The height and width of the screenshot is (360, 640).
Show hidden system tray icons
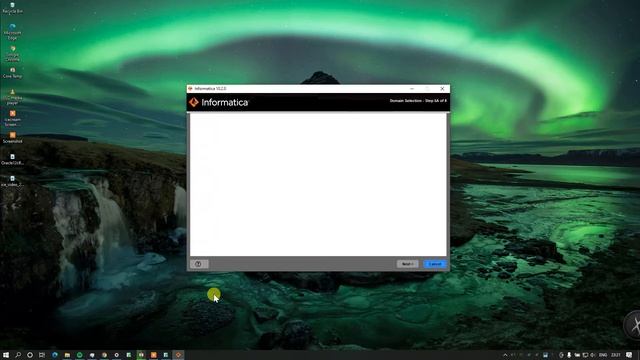coord(505,355)
